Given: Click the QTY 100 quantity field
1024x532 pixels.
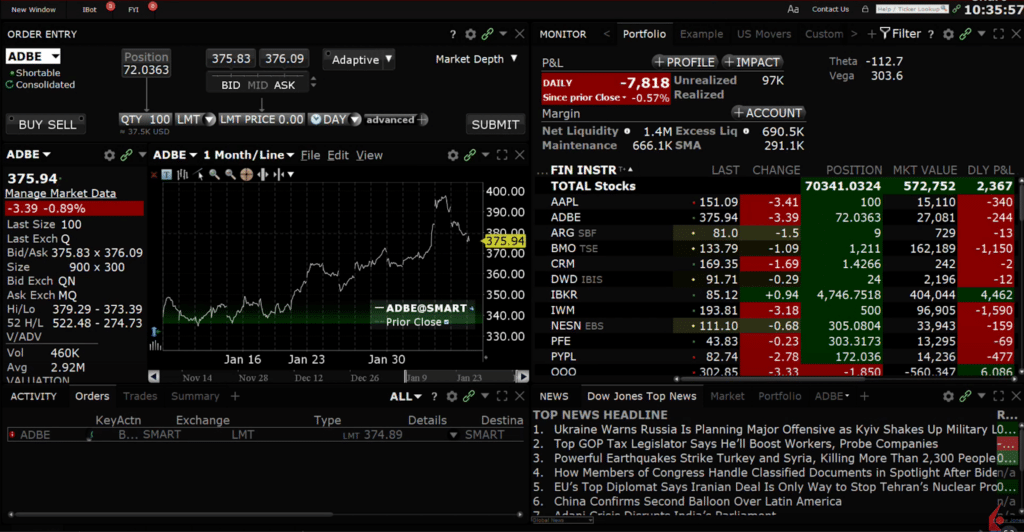Looking at the screenshot, I should tap(145, 119).
